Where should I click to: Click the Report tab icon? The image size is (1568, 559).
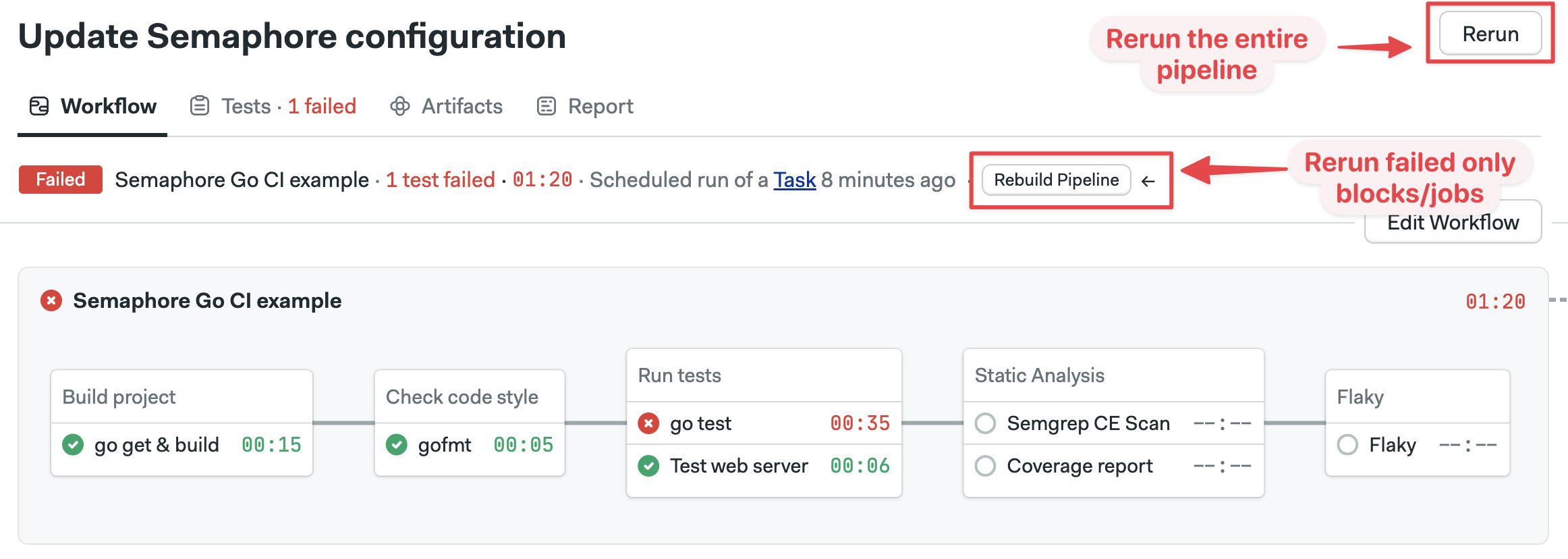(x=546, y=106)
